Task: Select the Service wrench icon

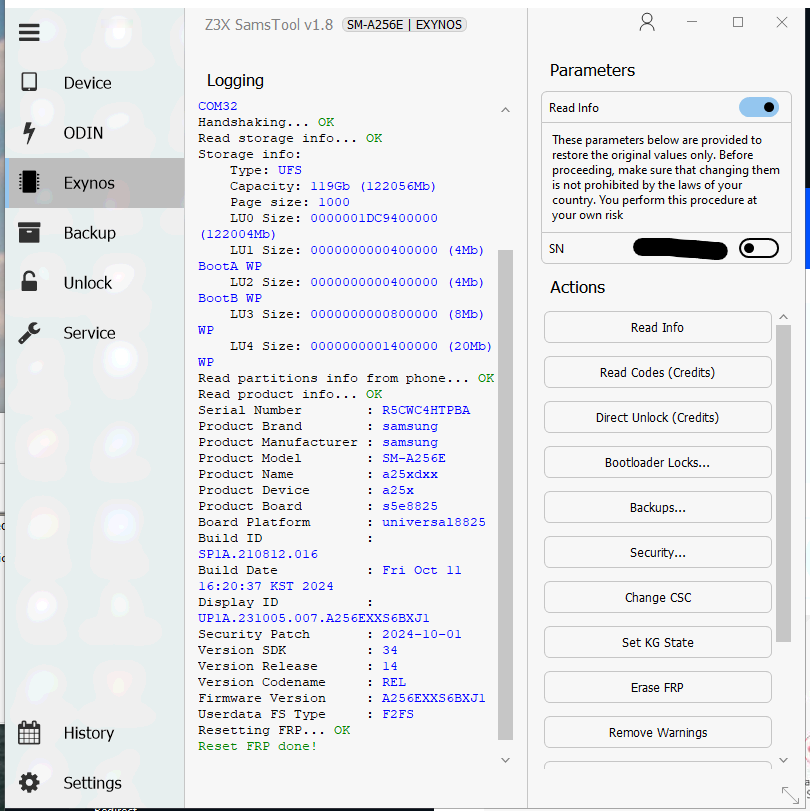Action: [x=29, y=333]
